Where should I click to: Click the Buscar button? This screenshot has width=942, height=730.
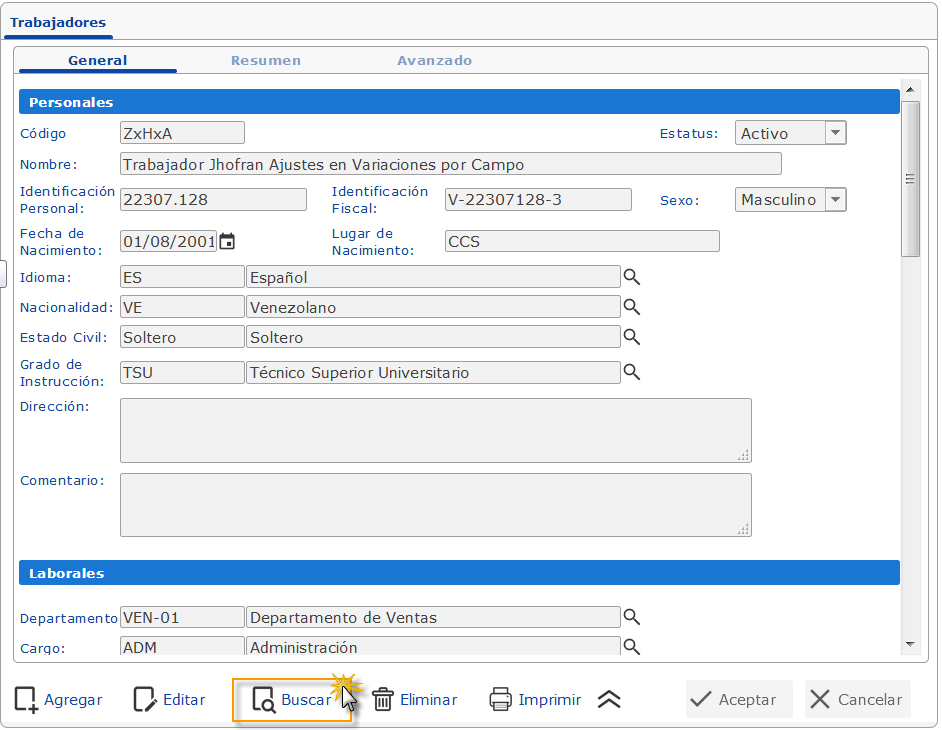292,700
